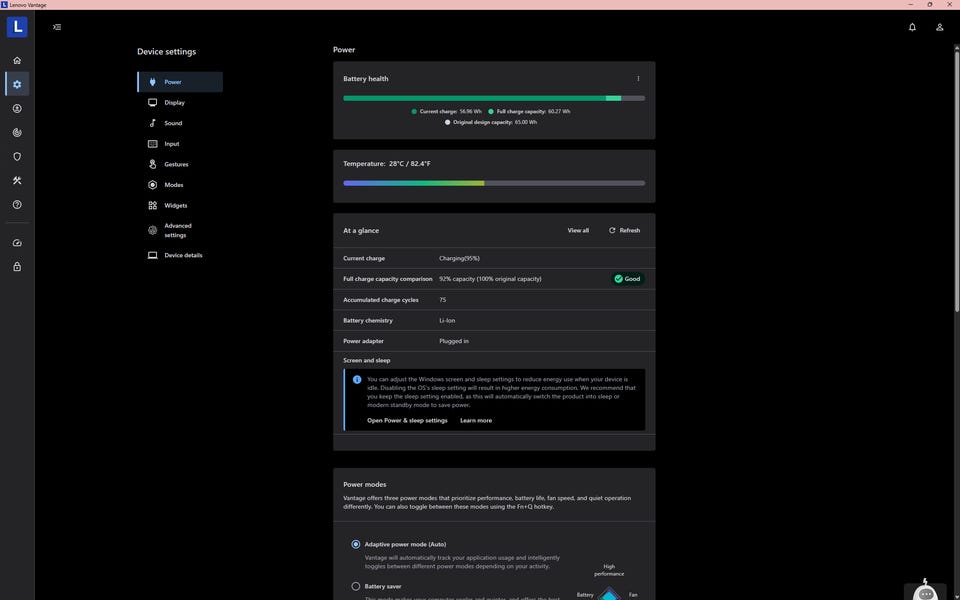The image size is (960, 600).
Task: Click the page vertical scrollbar
Action: [956, 181]
